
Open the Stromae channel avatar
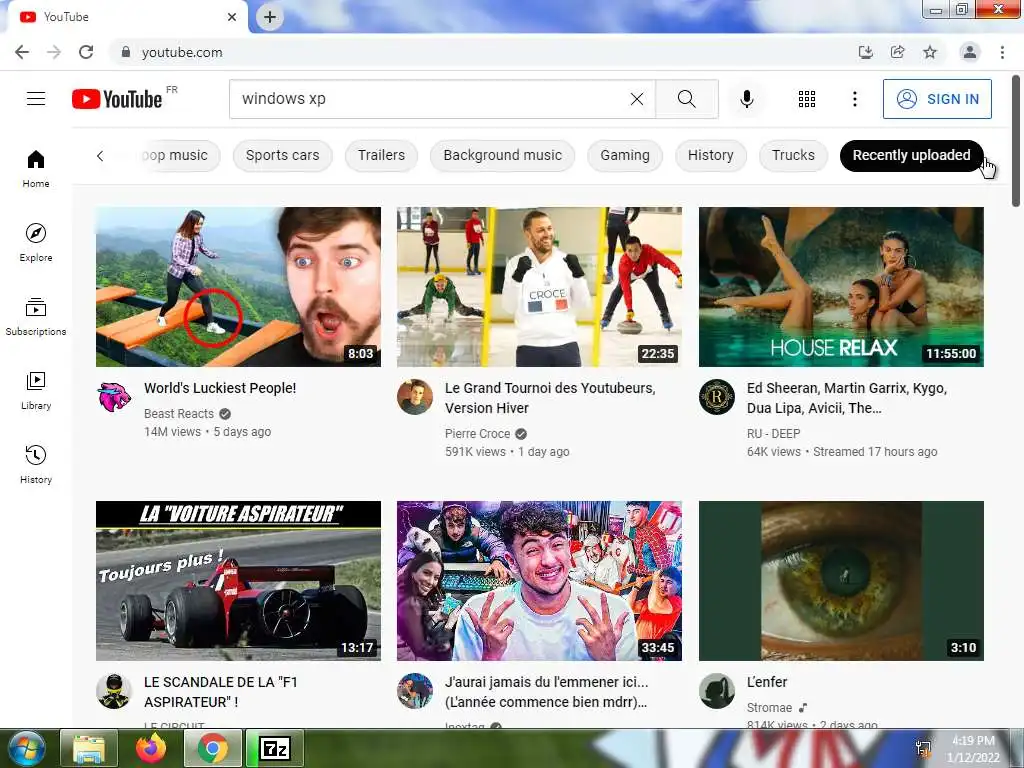(x=716, y=691)
